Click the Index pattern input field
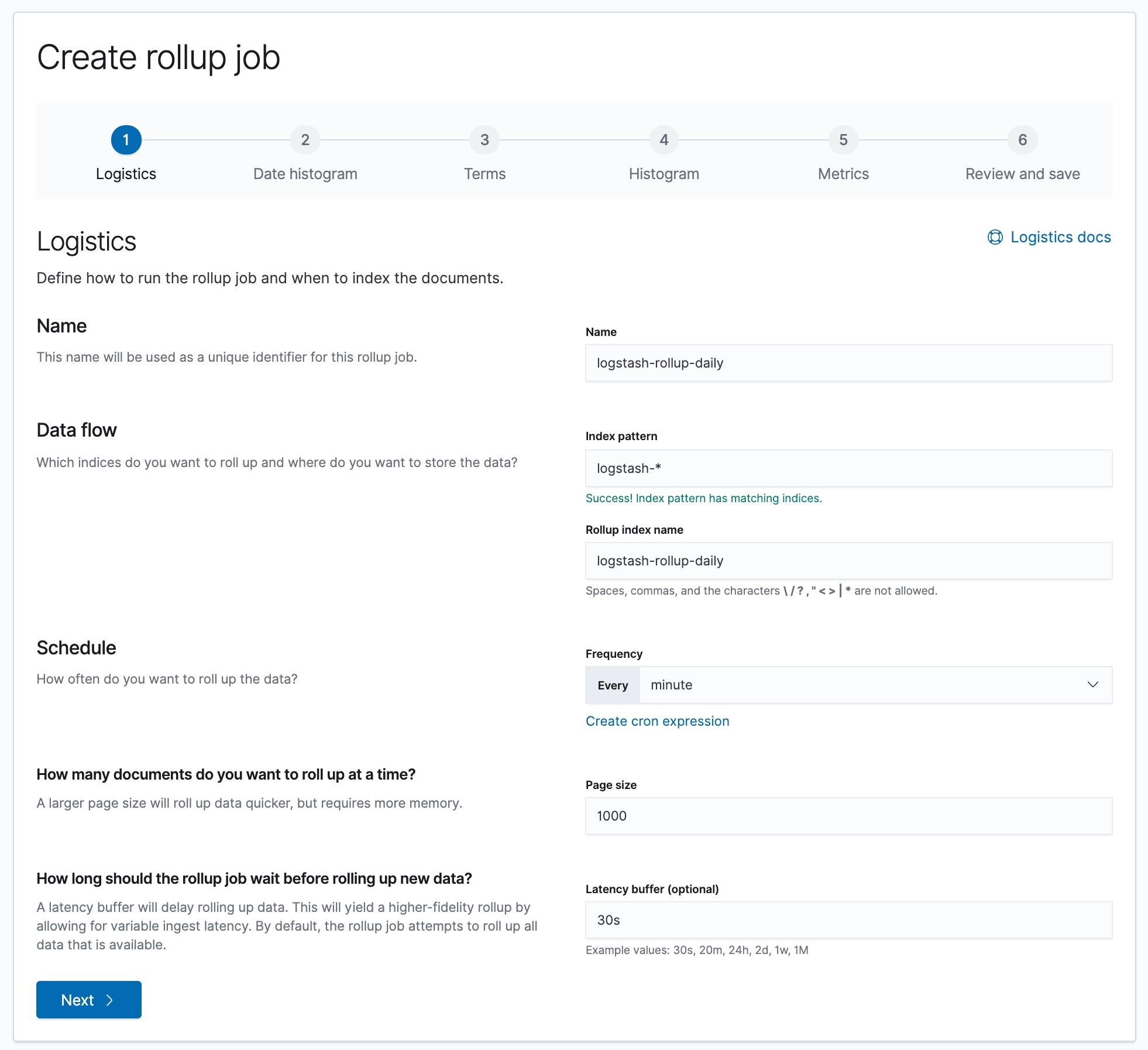The height and width of the screenshot is (1050, 1148). [x=848, y=468]
